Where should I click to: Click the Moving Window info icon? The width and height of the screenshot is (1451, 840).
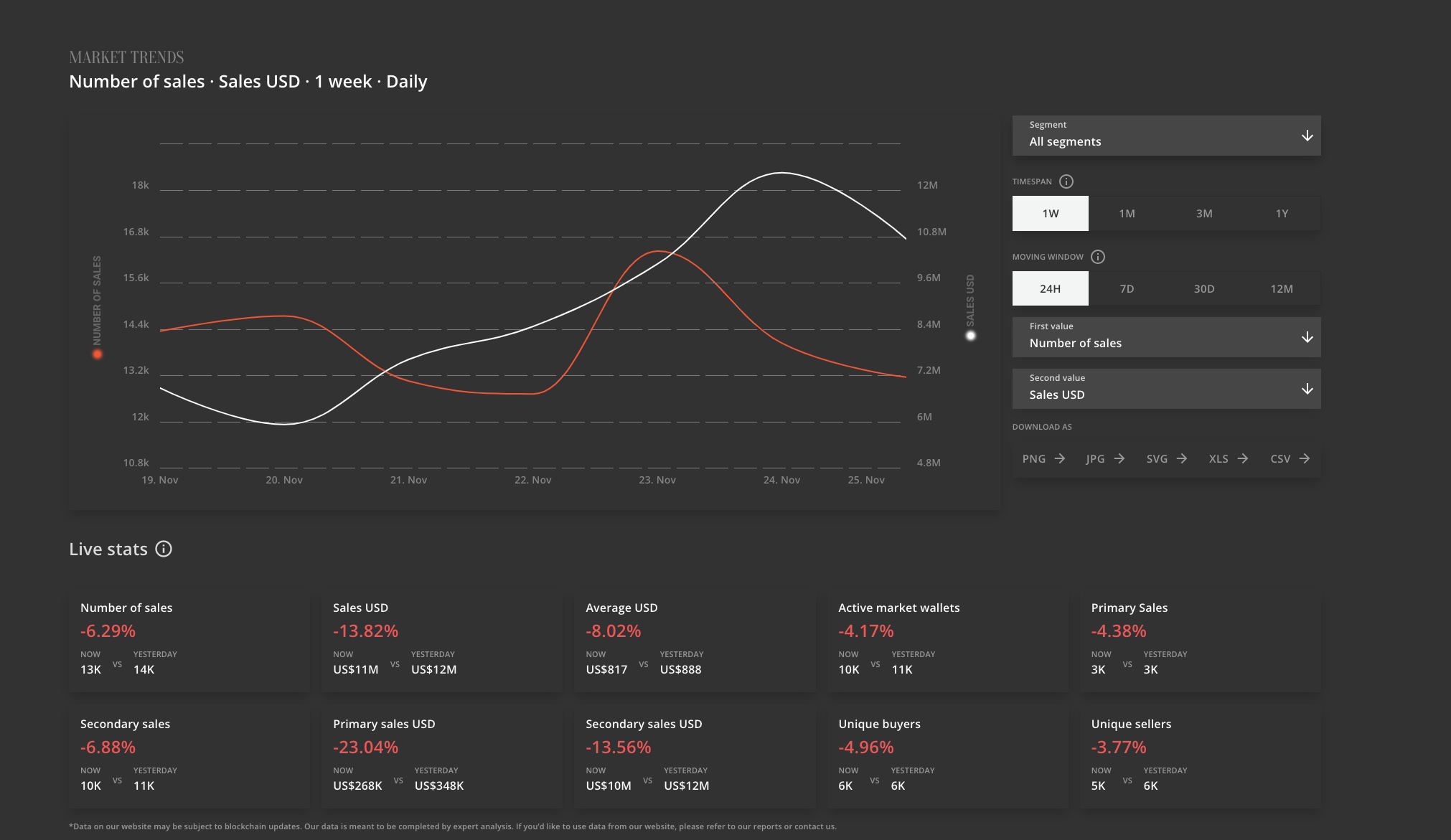pyautogui.click(x=1098, y=257)
